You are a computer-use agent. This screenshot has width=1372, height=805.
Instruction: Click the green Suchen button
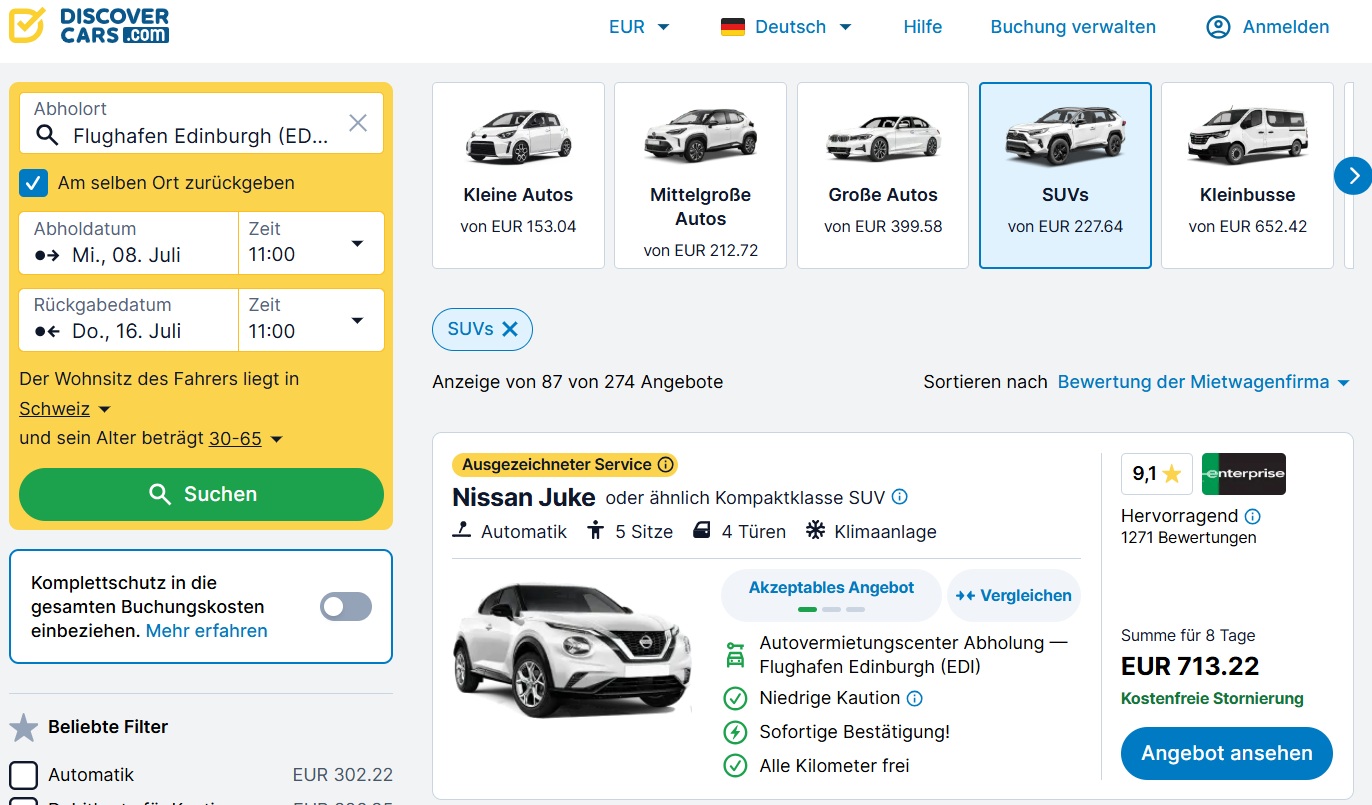point(201,494)
